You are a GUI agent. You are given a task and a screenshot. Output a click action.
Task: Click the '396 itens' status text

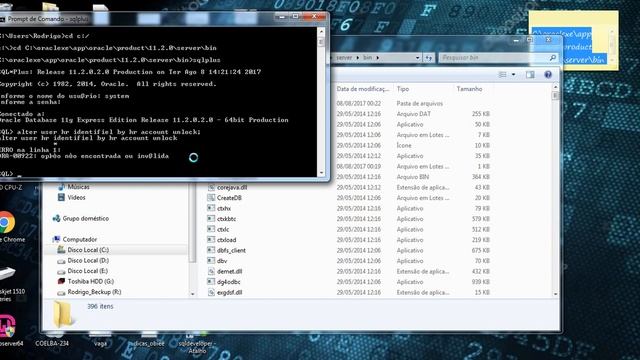pyautogui.click(x=100, y=306)
